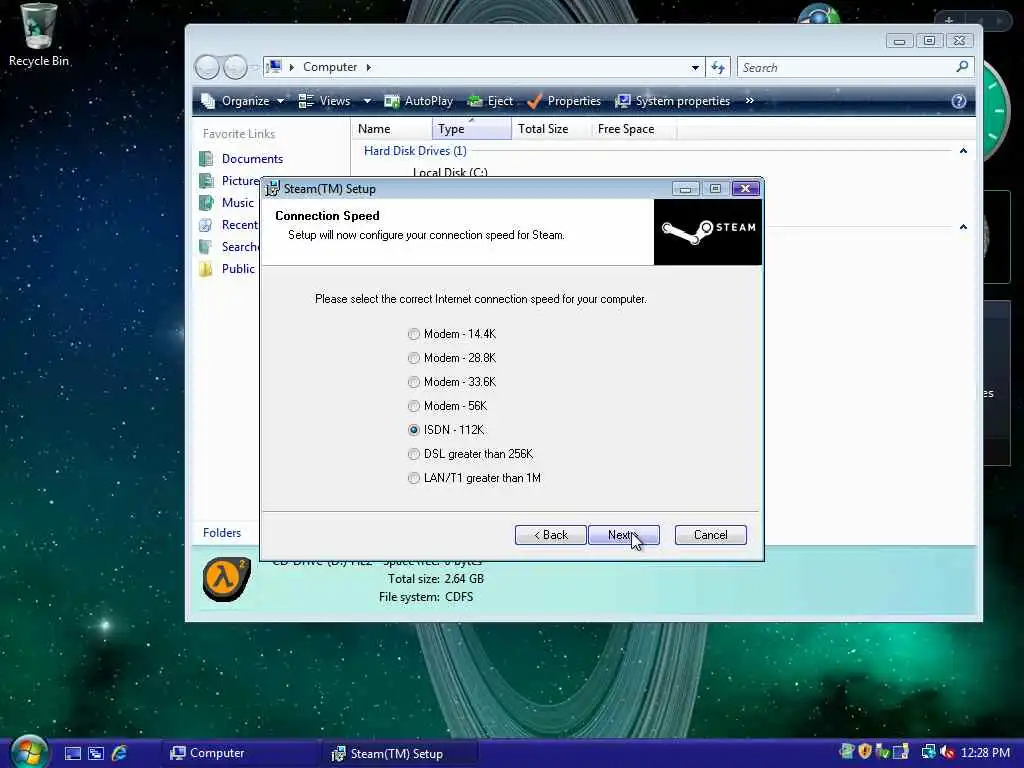Switch to Computer taskbar button
This screenshot has height=768, width=1024.
(x=242, y=754)
